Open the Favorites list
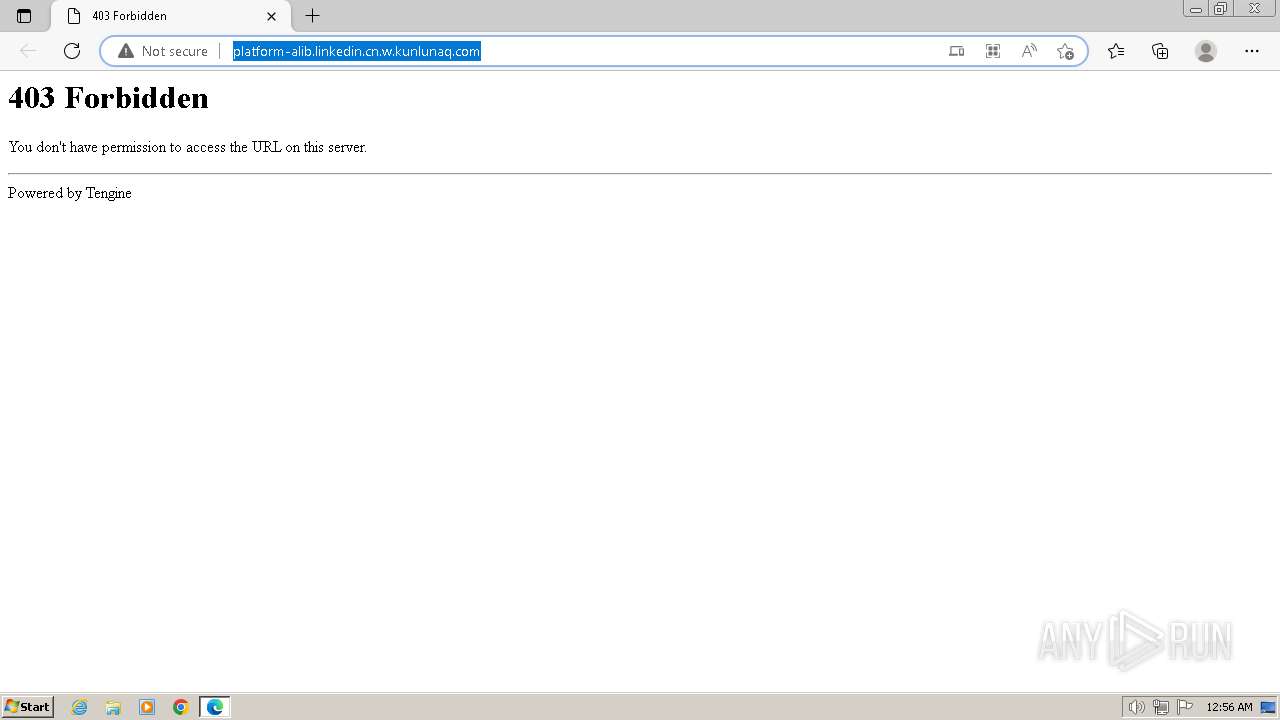Viewport: 1280px width, 720px height. pyautogui.click(x=1116, y=51)
